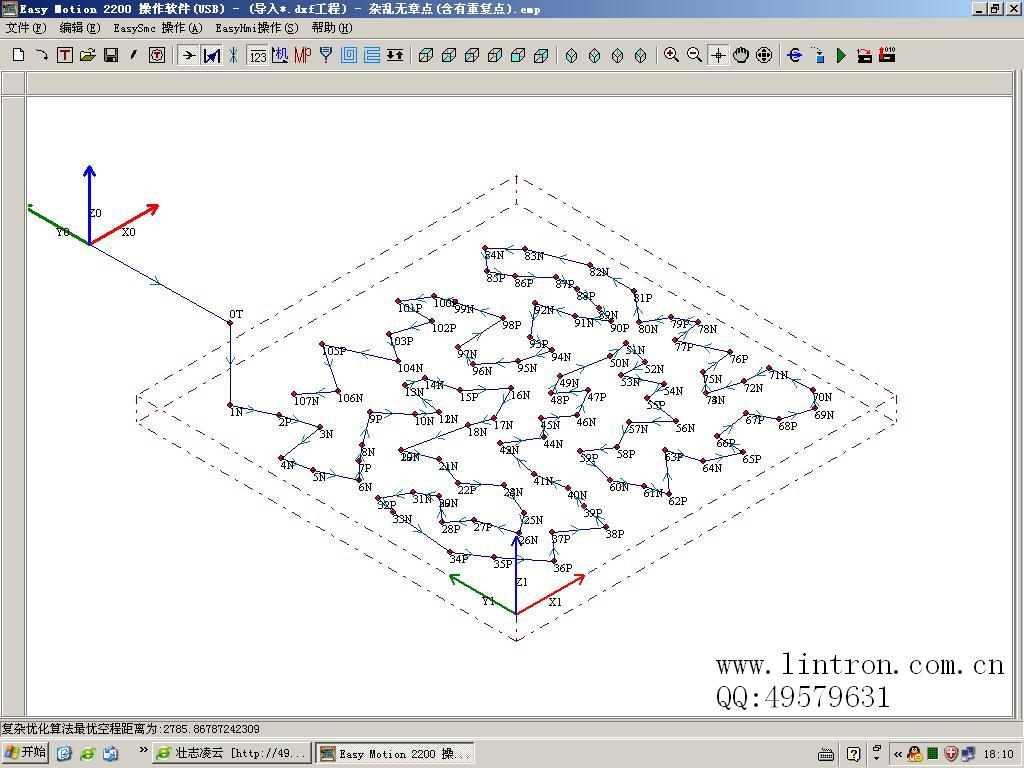Click the red T text tool icon

coord(64,55)
